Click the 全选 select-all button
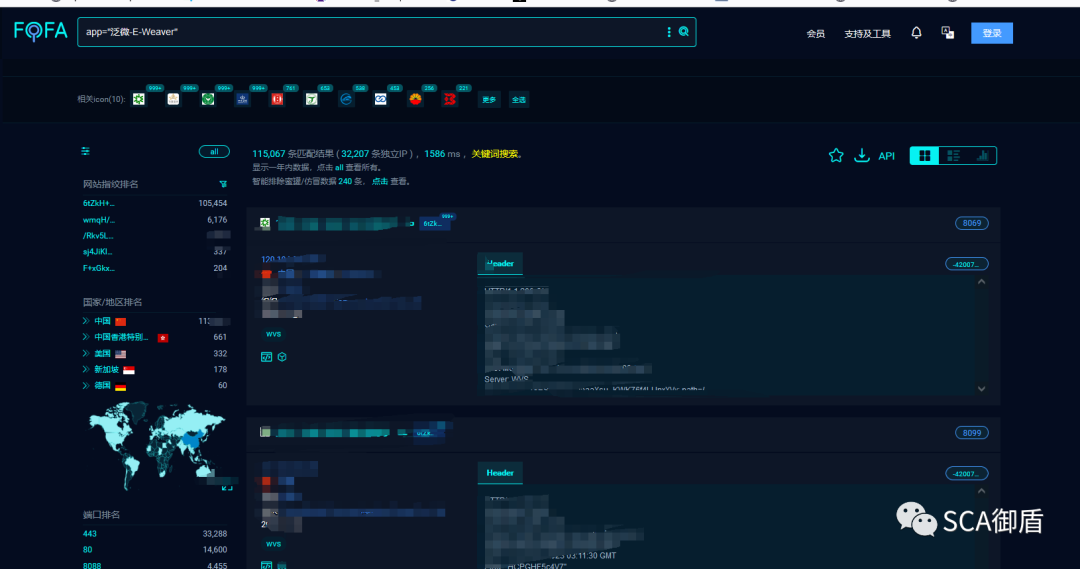1080x569 pixels. (519, 100)
